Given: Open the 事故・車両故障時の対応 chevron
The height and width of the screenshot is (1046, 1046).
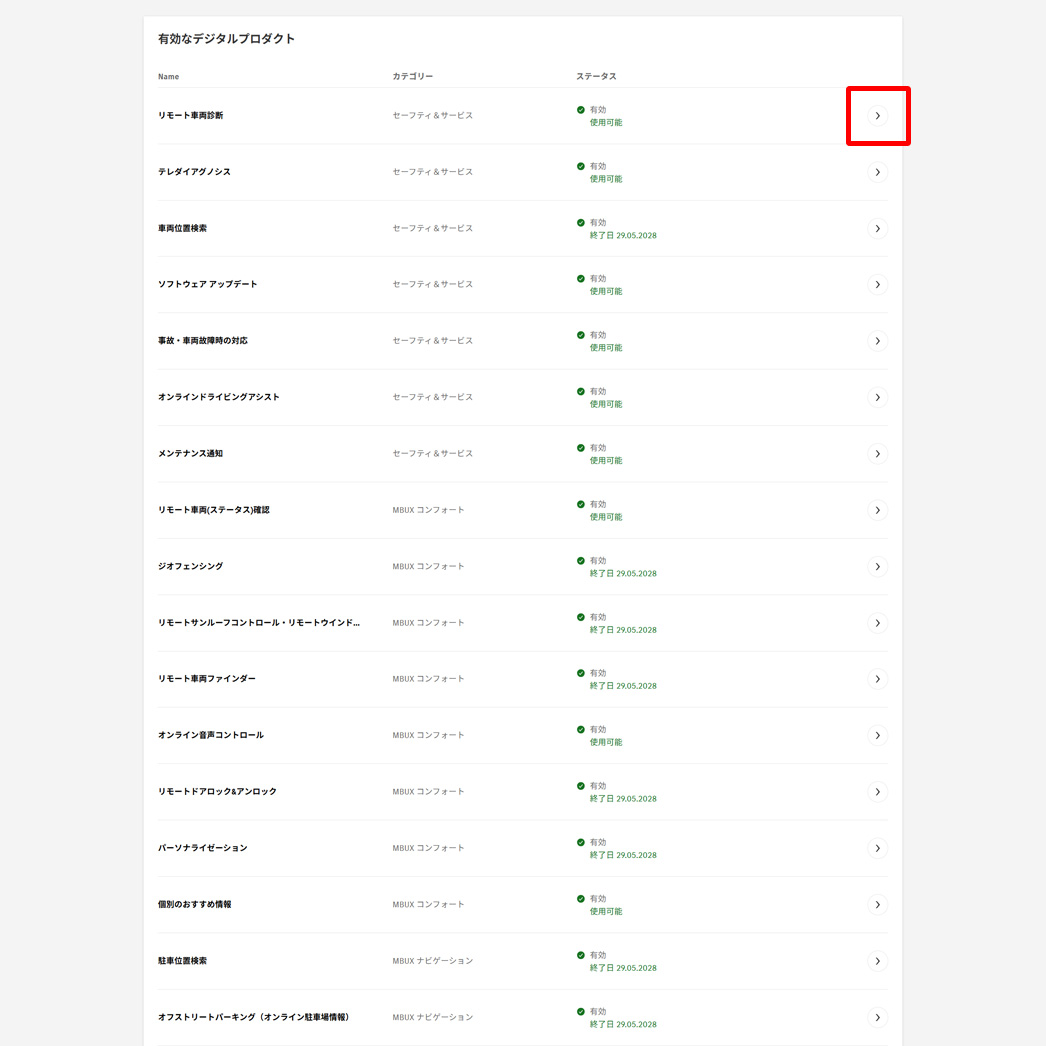Looking at the screenshot, I should pos(877,340).
